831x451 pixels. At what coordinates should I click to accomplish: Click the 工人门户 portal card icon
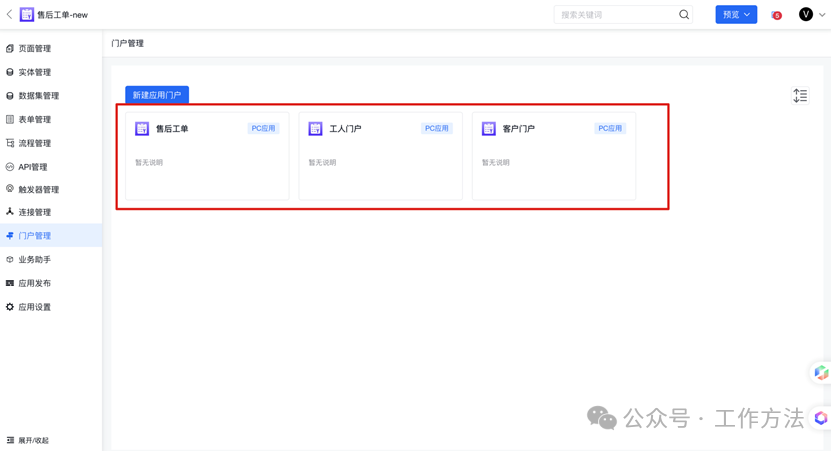coord(315,129)
